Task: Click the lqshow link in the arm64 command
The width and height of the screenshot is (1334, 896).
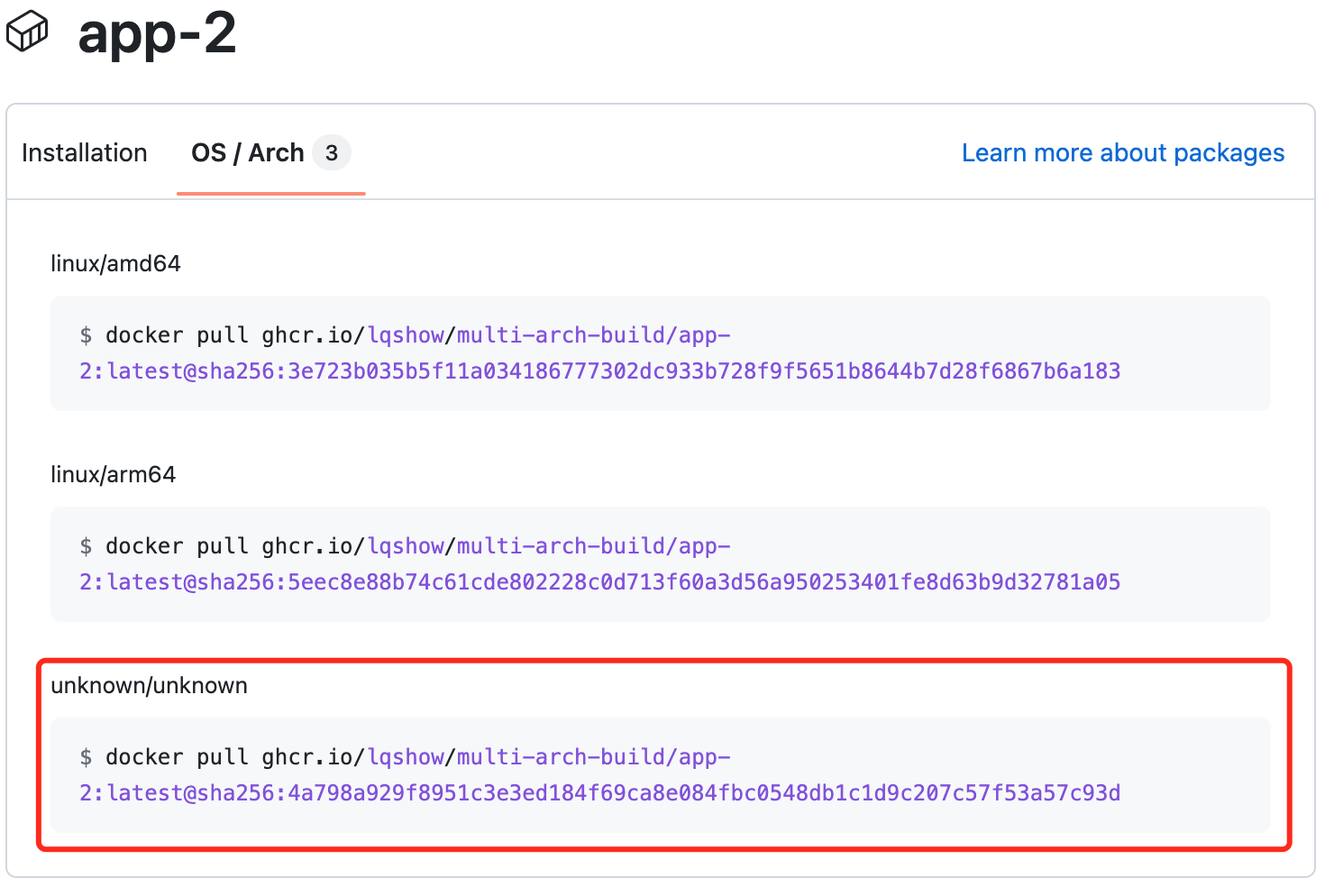Action: 406,546
